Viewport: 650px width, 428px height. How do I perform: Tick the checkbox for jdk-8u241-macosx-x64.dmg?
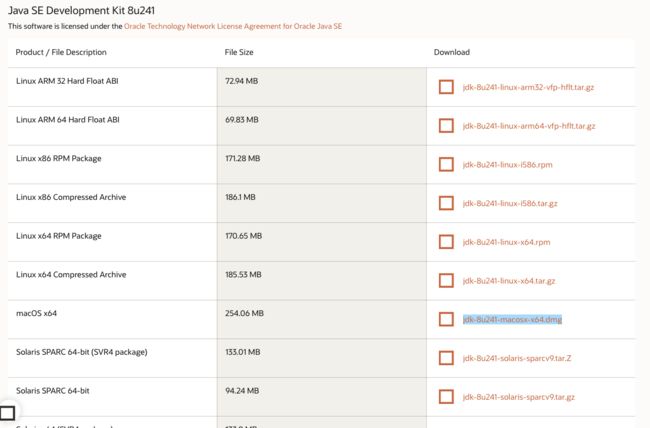pos(446,319)
